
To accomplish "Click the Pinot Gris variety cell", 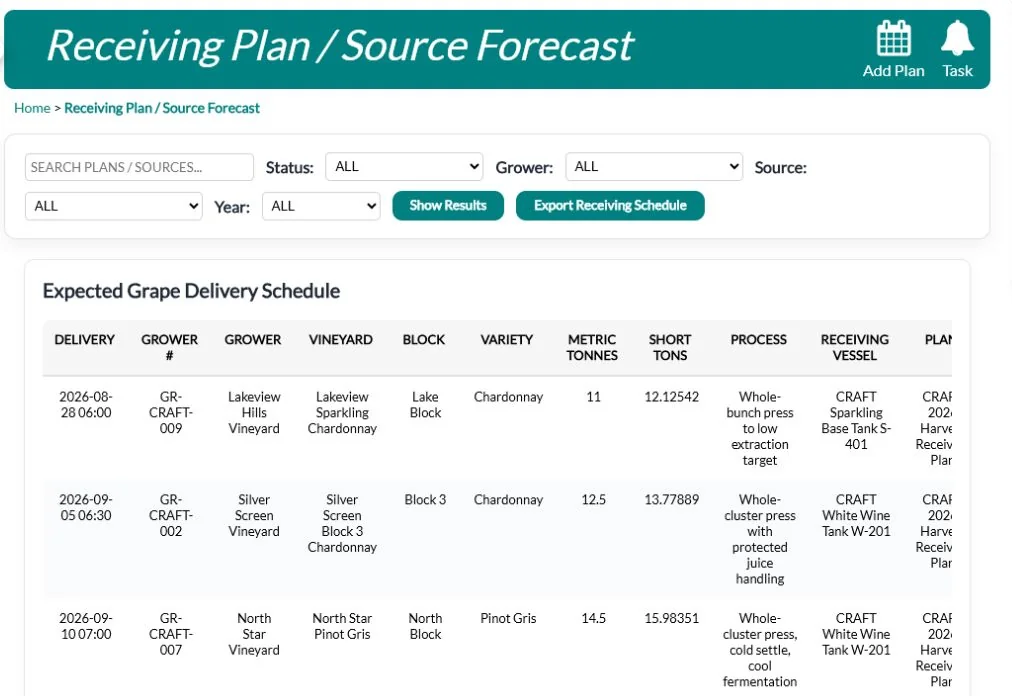I will (509, 619).
